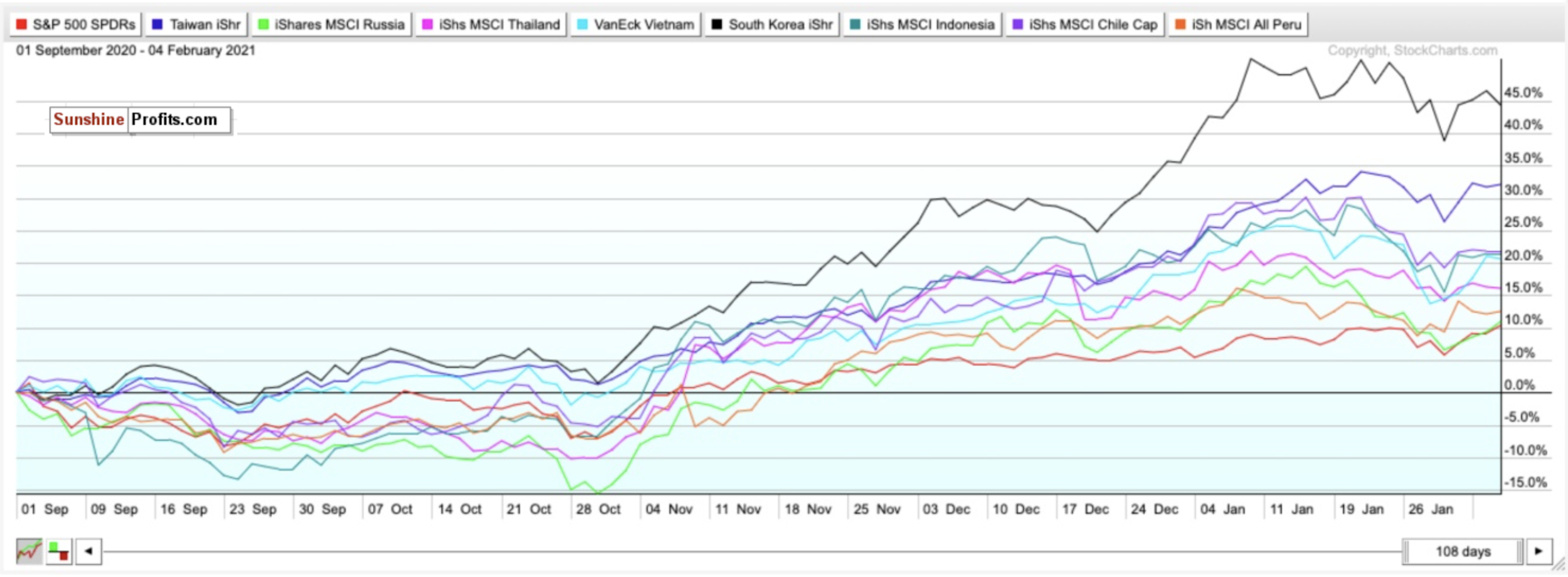Click the 24 Dec axis label
The image size is (1568, 577).
(1155, 509)
